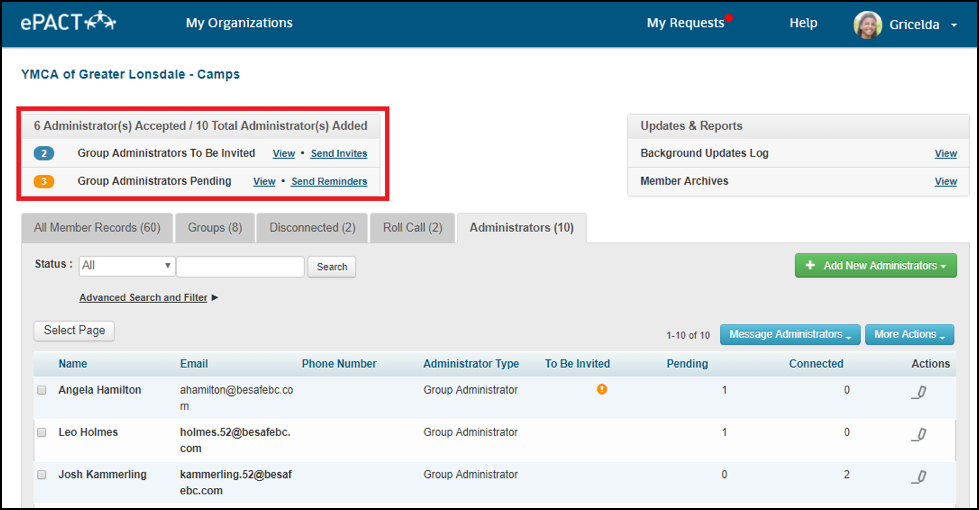Screen dimensions: 979x510
Task: Click the '6 Administrator(s) Accepted' summary header
Action: (200, 126)
